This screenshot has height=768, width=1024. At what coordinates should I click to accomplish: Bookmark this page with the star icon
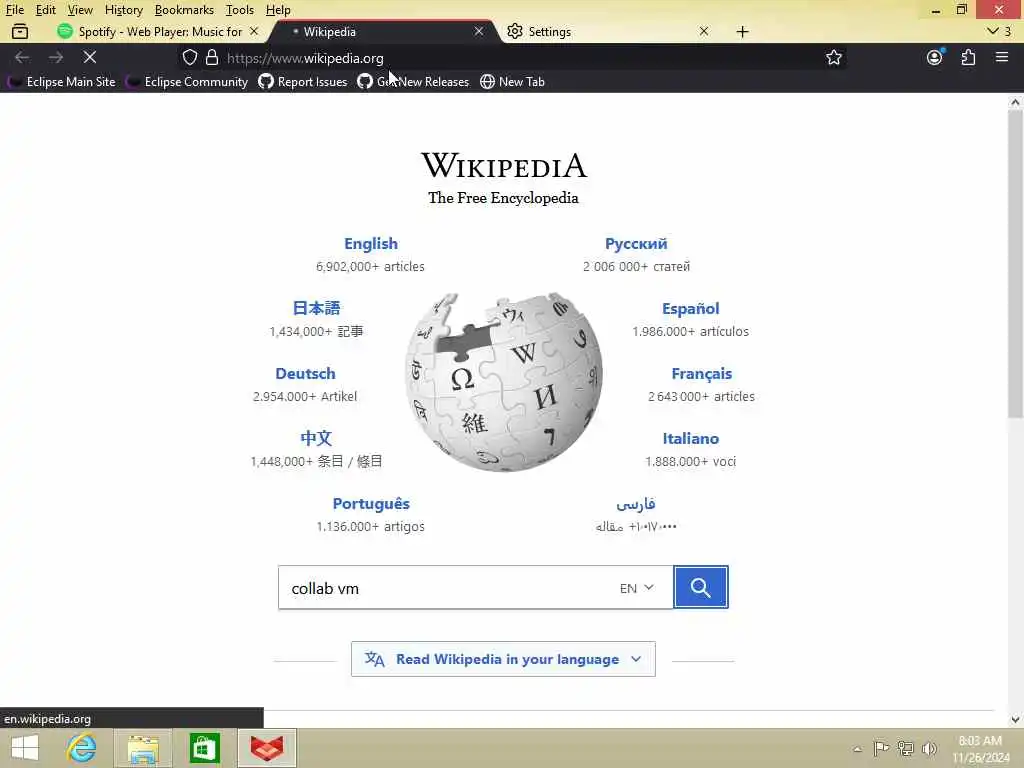(x=833, y=57)
